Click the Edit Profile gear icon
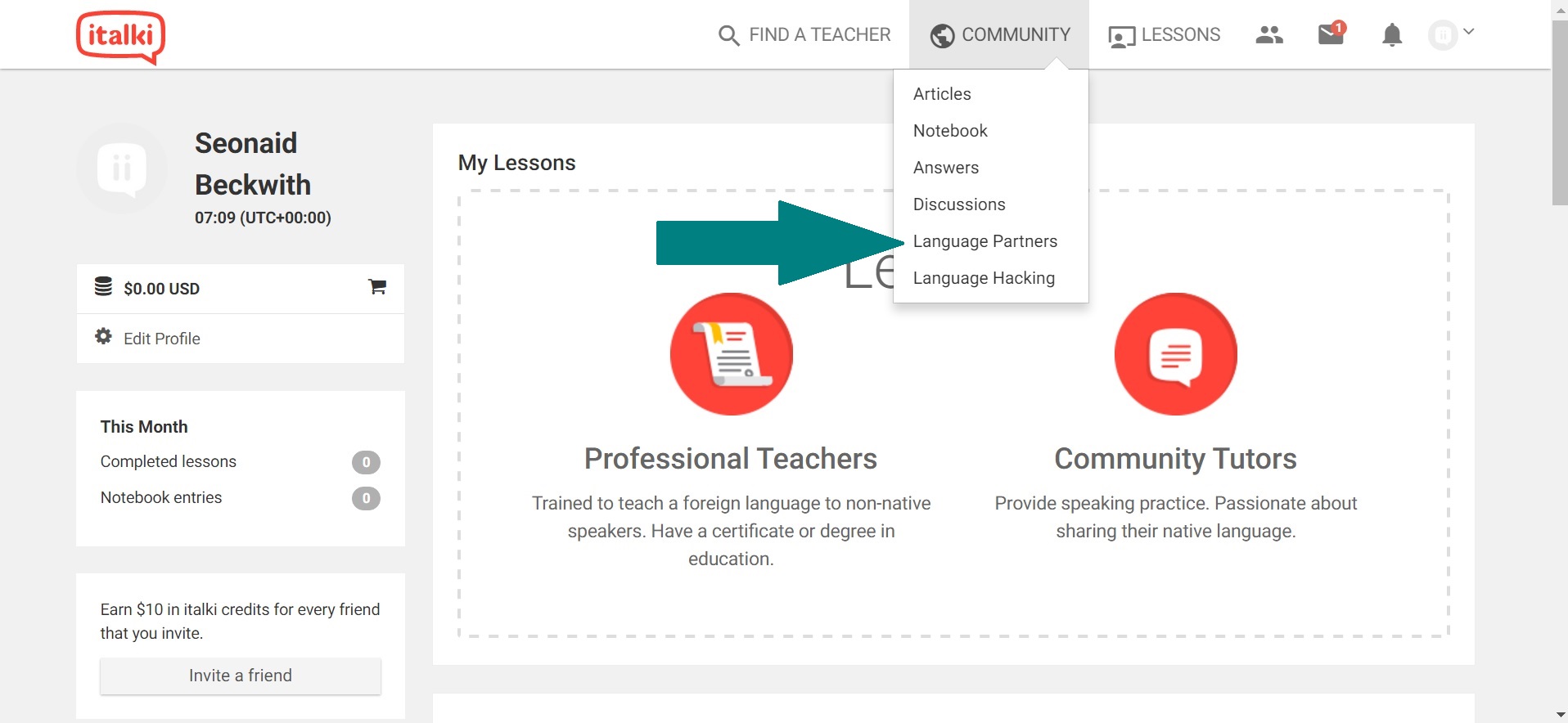Image resolution: width=1568 pixels, height=723 pixels. pos(103,336)
